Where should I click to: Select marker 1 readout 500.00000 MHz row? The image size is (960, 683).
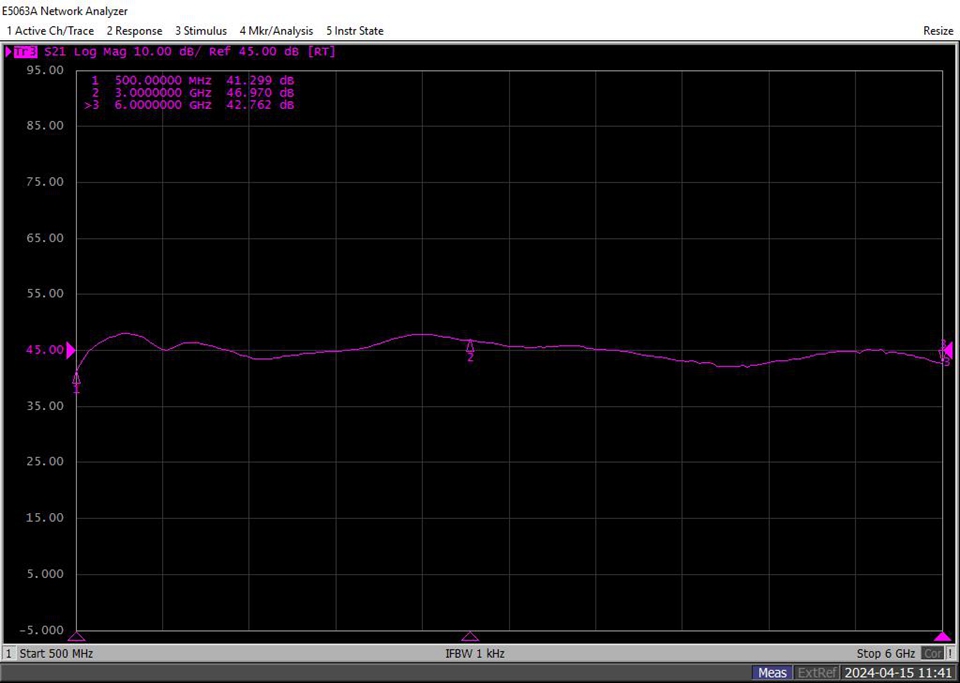(x=193, y=80)
